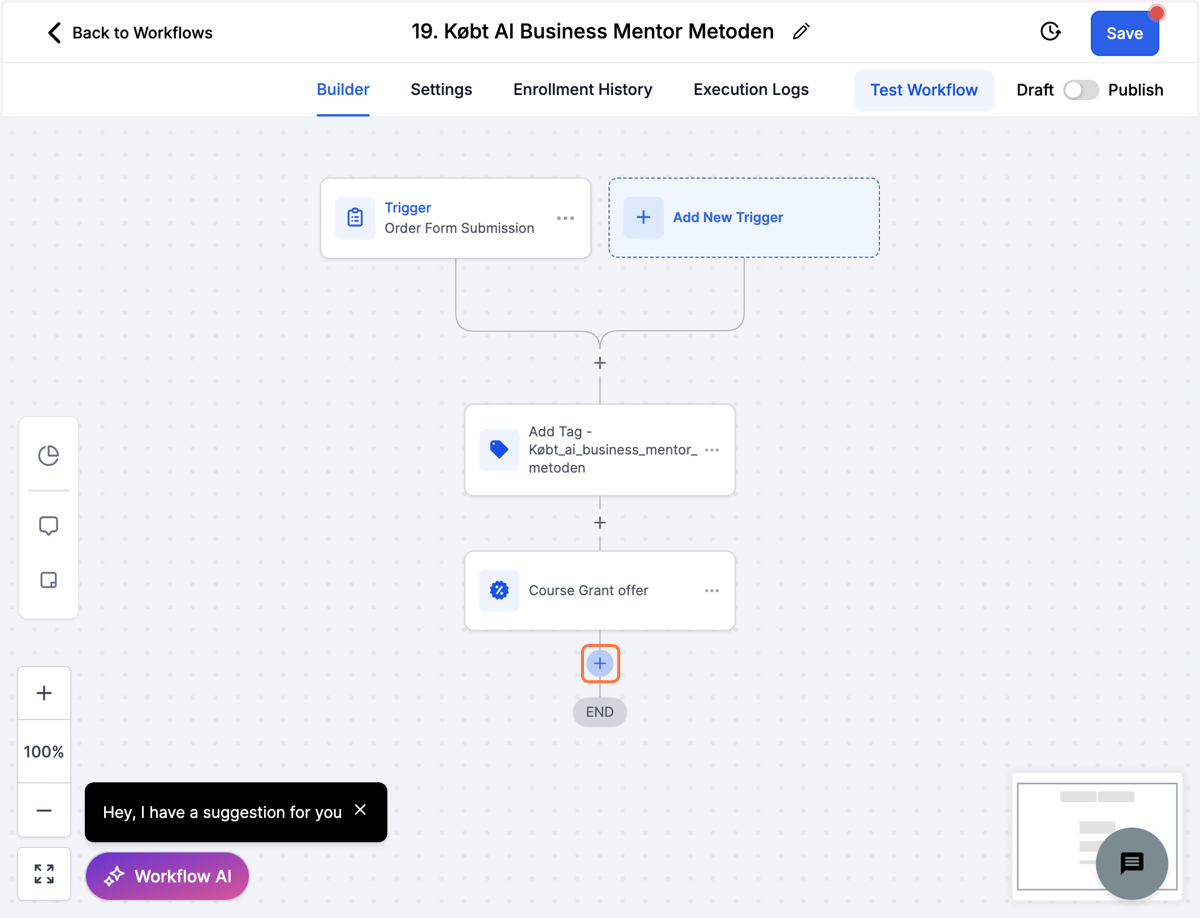Image resolution: width=1200 pixels, height=918 pixels.
Task: Fit workflow to screen with expand icon
Action: point(44,874)
